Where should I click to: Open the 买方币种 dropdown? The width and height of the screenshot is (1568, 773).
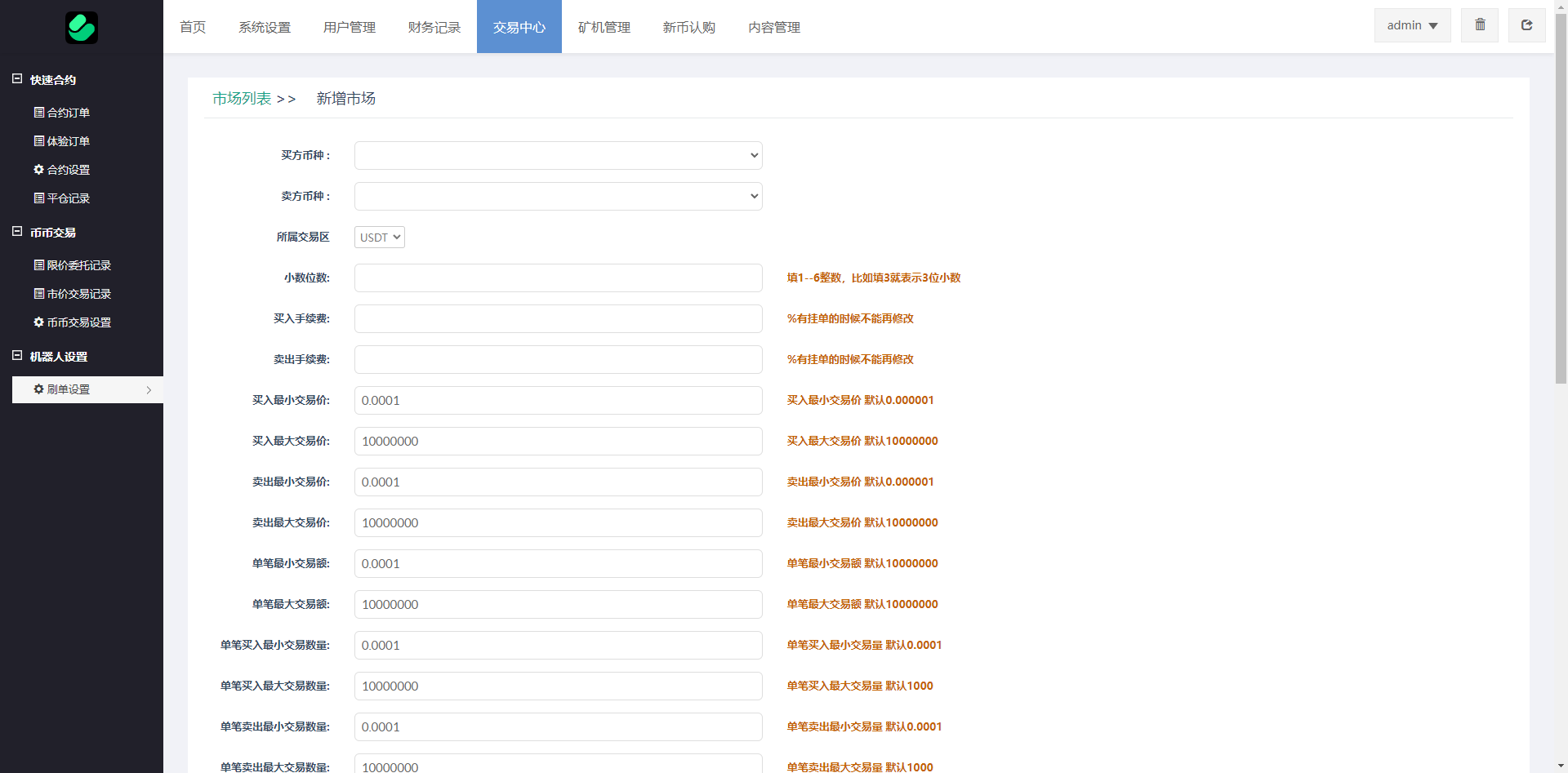[558, 155]
